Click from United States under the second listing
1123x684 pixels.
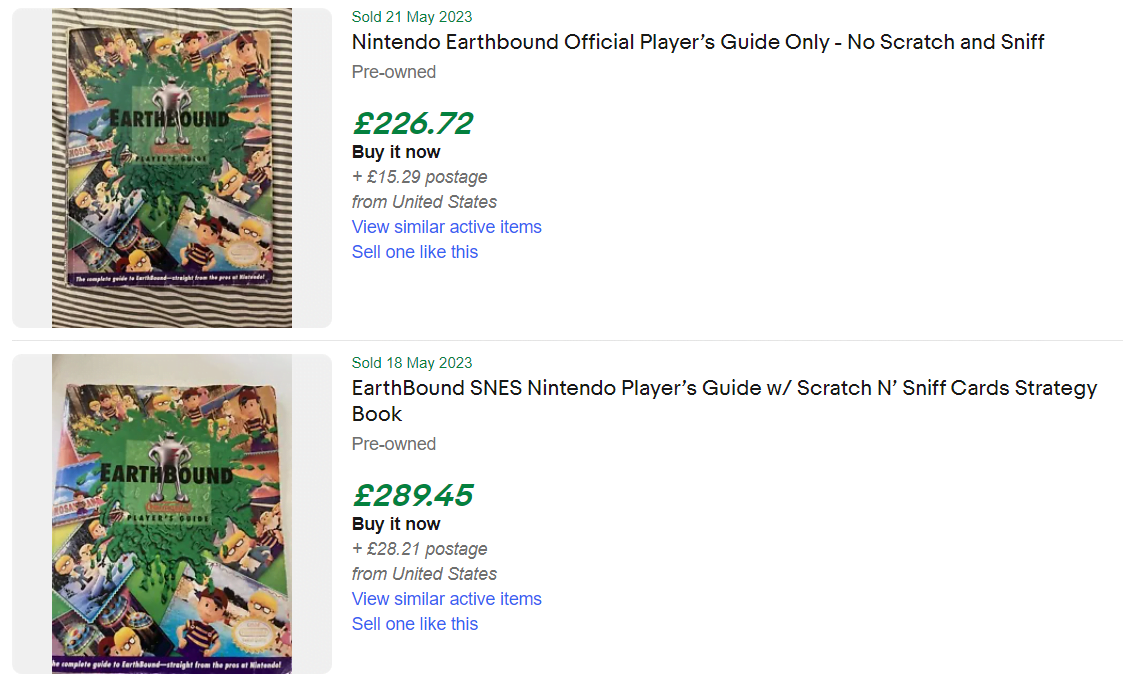424,574
